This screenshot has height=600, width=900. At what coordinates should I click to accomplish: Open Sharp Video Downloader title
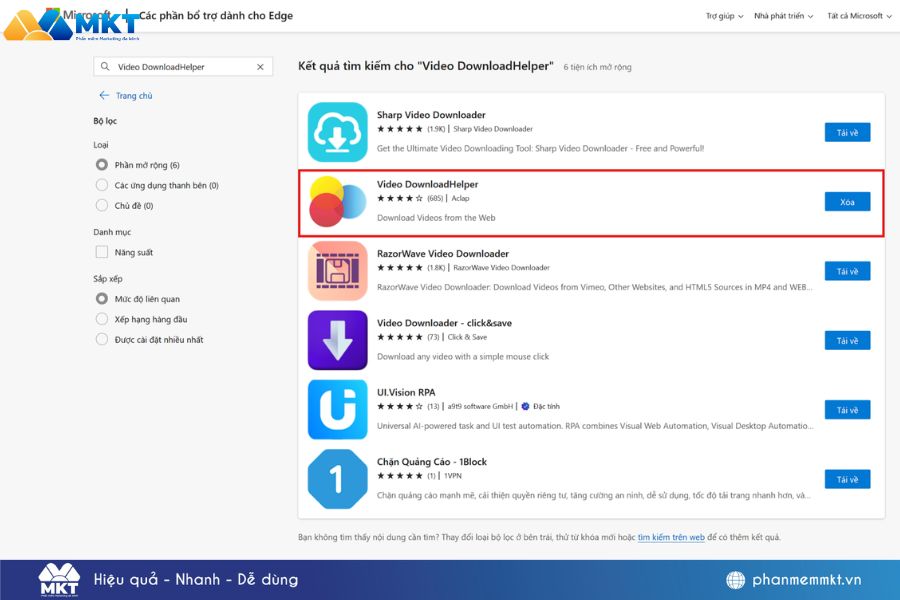(x=431, y=115)
